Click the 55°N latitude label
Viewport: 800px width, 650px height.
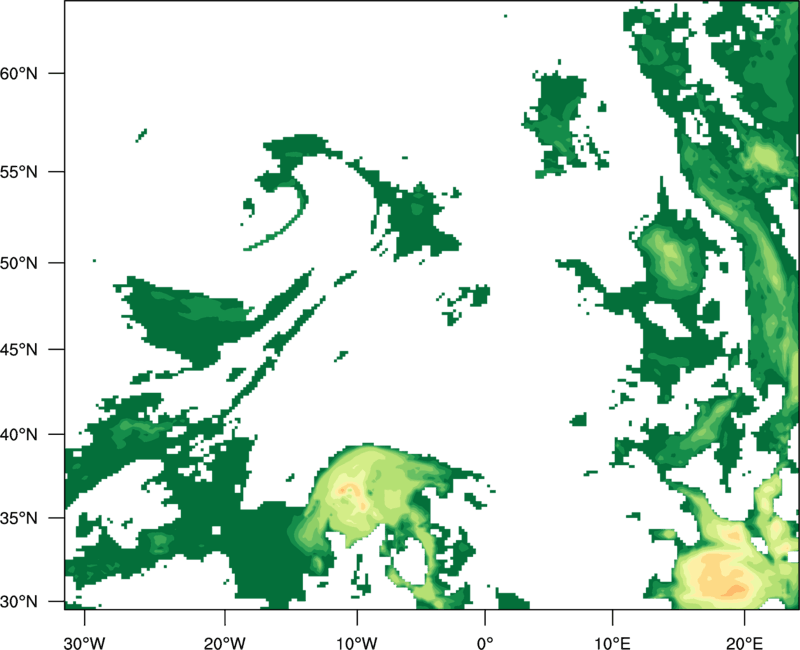pyautogui.click(x=19, y=172)
